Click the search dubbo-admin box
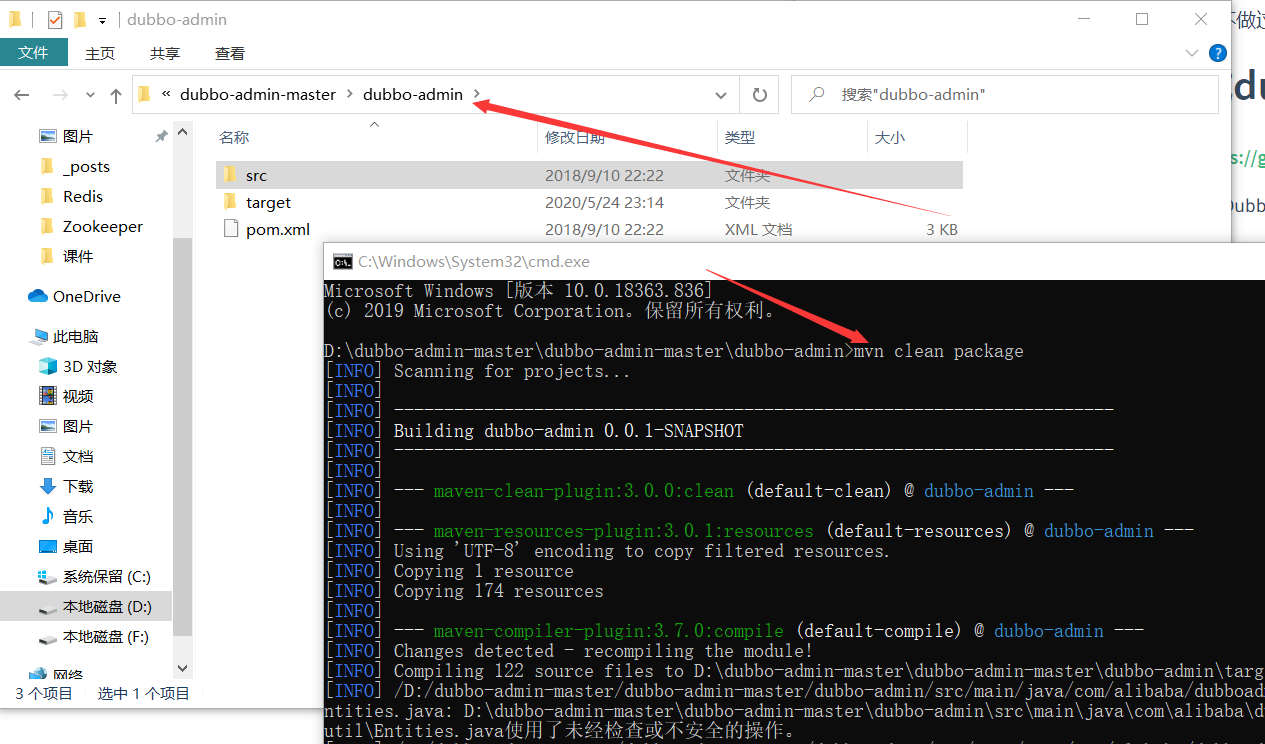The width and height of the screenshot is (1265, 744). (1005, 95)
